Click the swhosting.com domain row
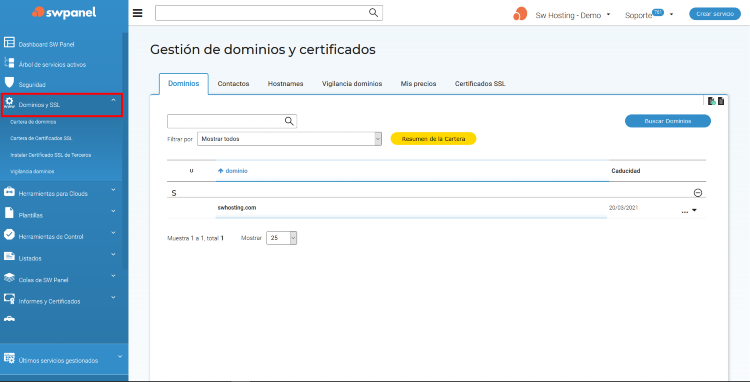This screenshot has width=750, height=382. pos(436,208)
